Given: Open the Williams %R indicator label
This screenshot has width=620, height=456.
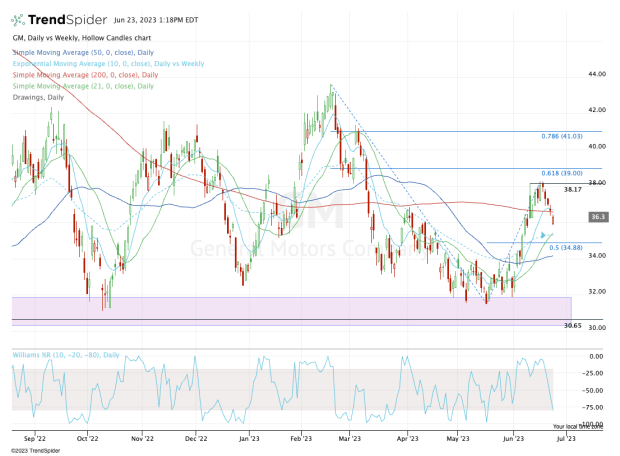Looking at the screenshot, I should click(x=64, y=355).
